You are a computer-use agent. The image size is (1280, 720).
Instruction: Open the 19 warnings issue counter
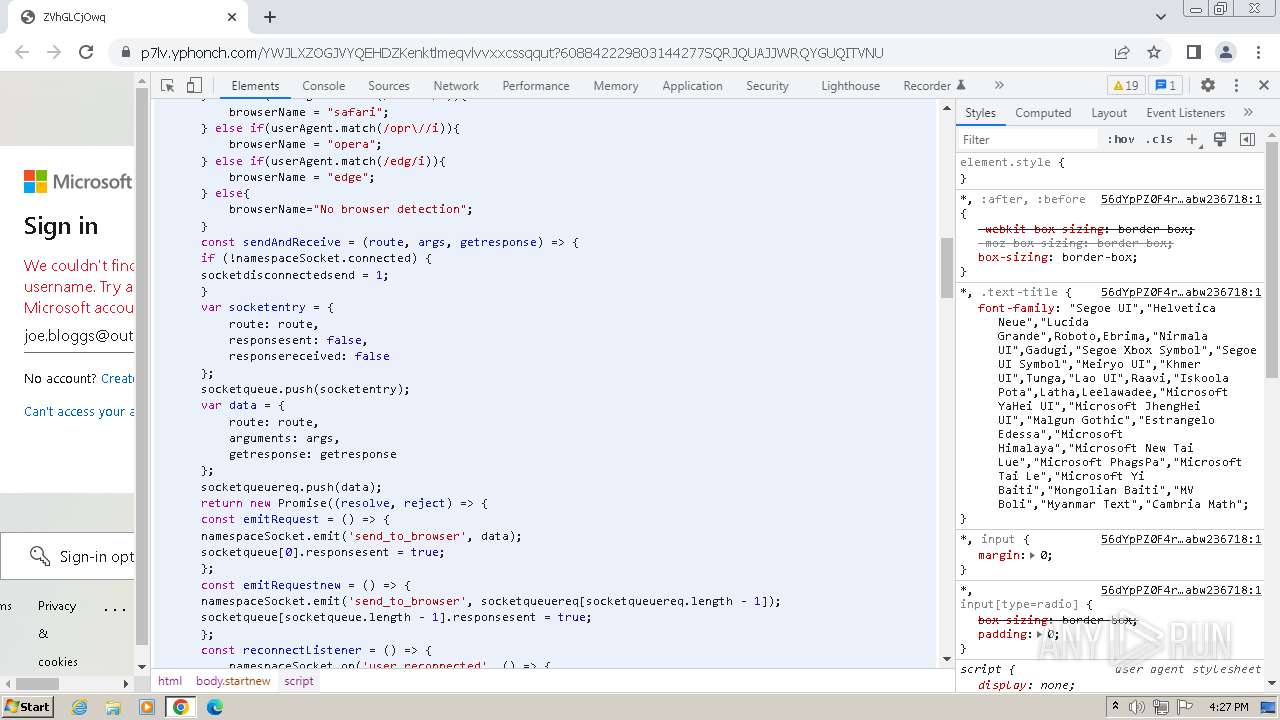pos(1125,86)
